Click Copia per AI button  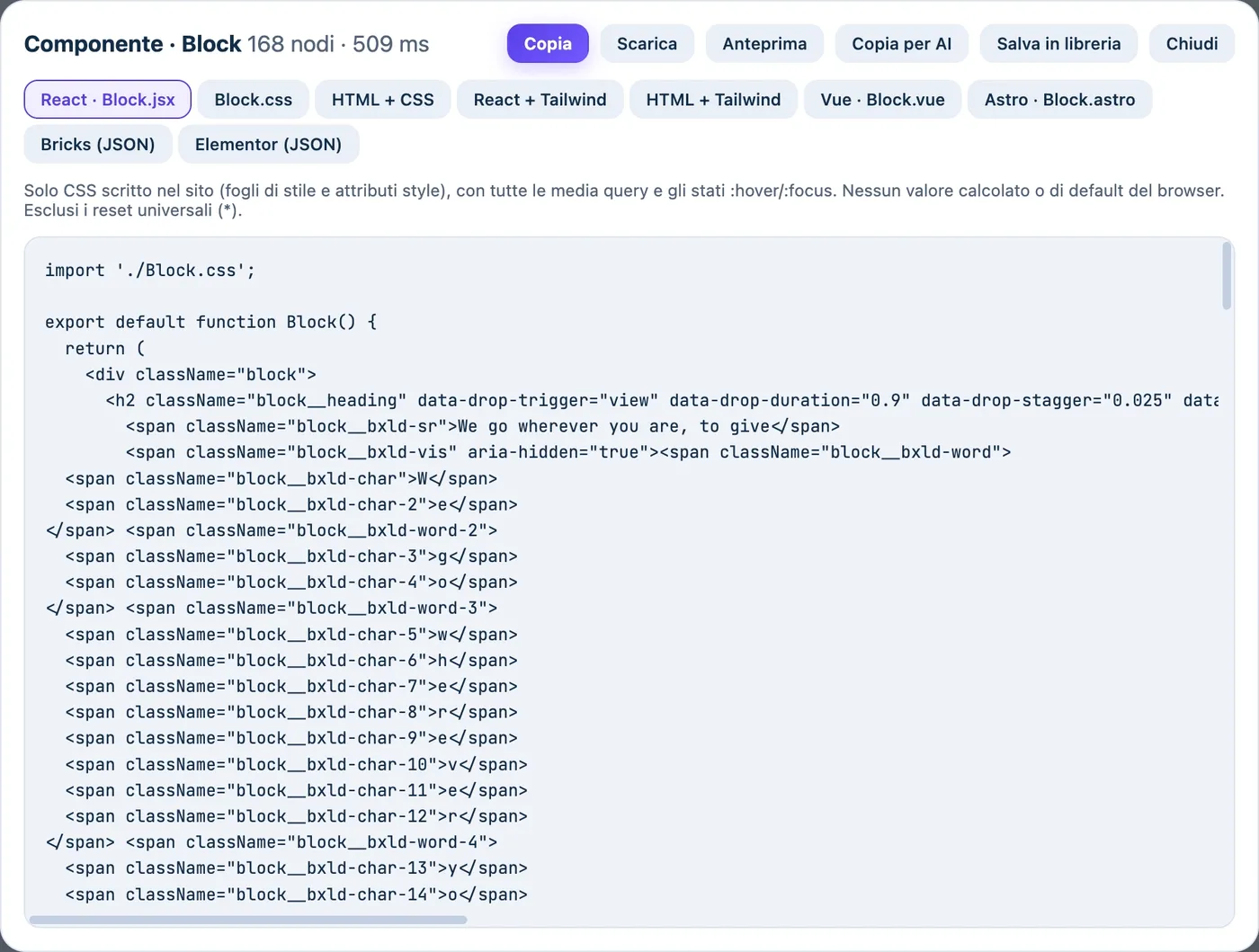[x=902, y=43]
